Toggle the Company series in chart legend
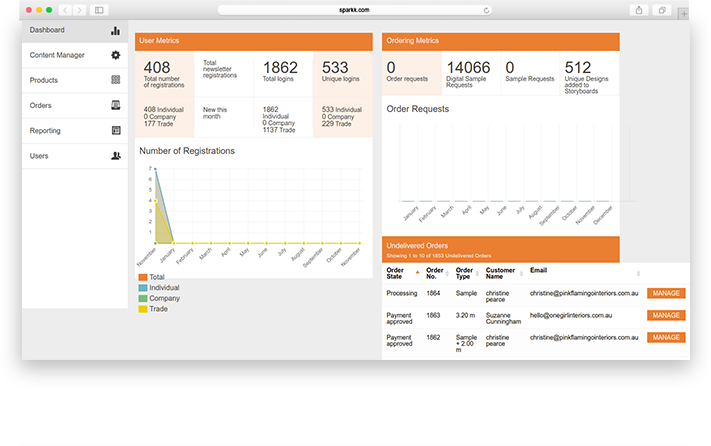This screenshot has height=446, width=711. (163, 298)
